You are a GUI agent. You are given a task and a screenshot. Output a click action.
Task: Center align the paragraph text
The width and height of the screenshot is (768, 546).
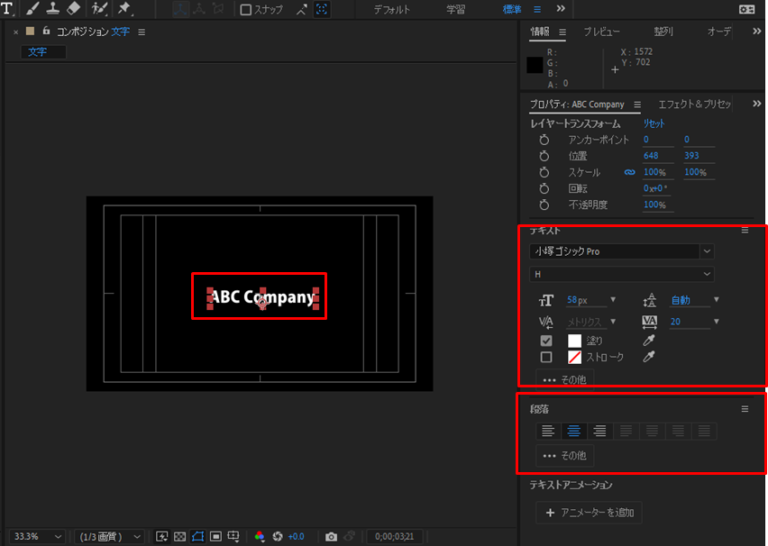[574, 431]
